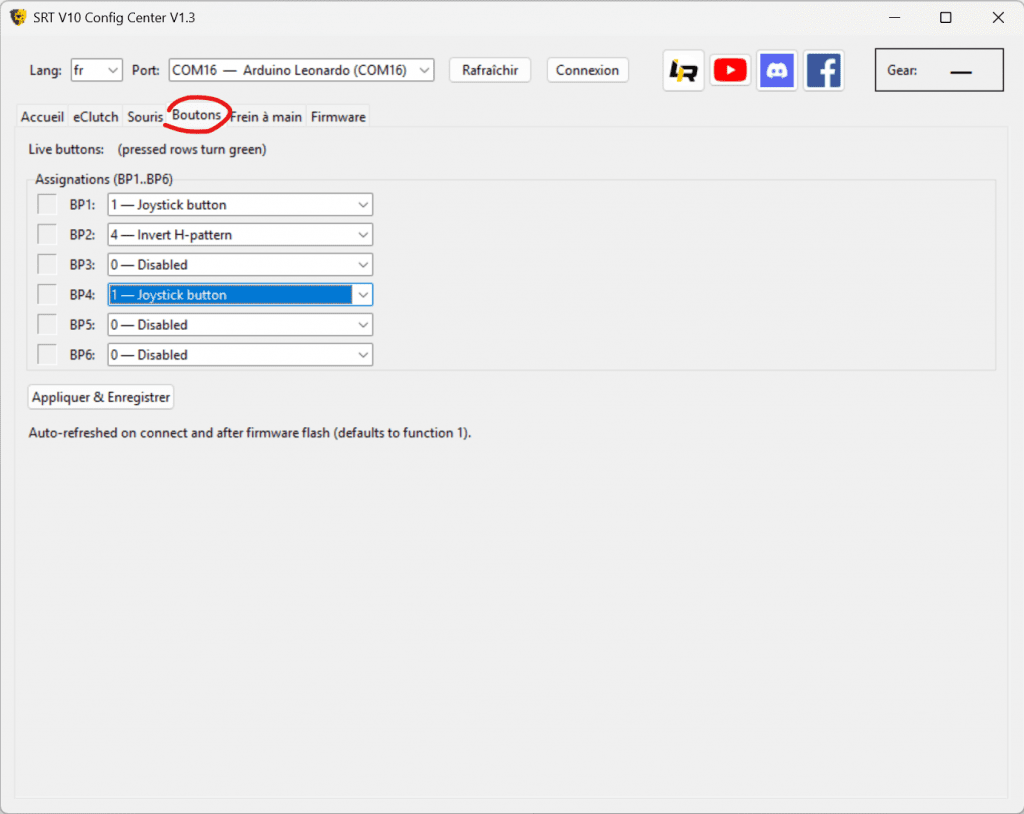Go to the Frein à main tab
Image resolution: width=1024 pixels, height=814 pixels.
point(267,117)
